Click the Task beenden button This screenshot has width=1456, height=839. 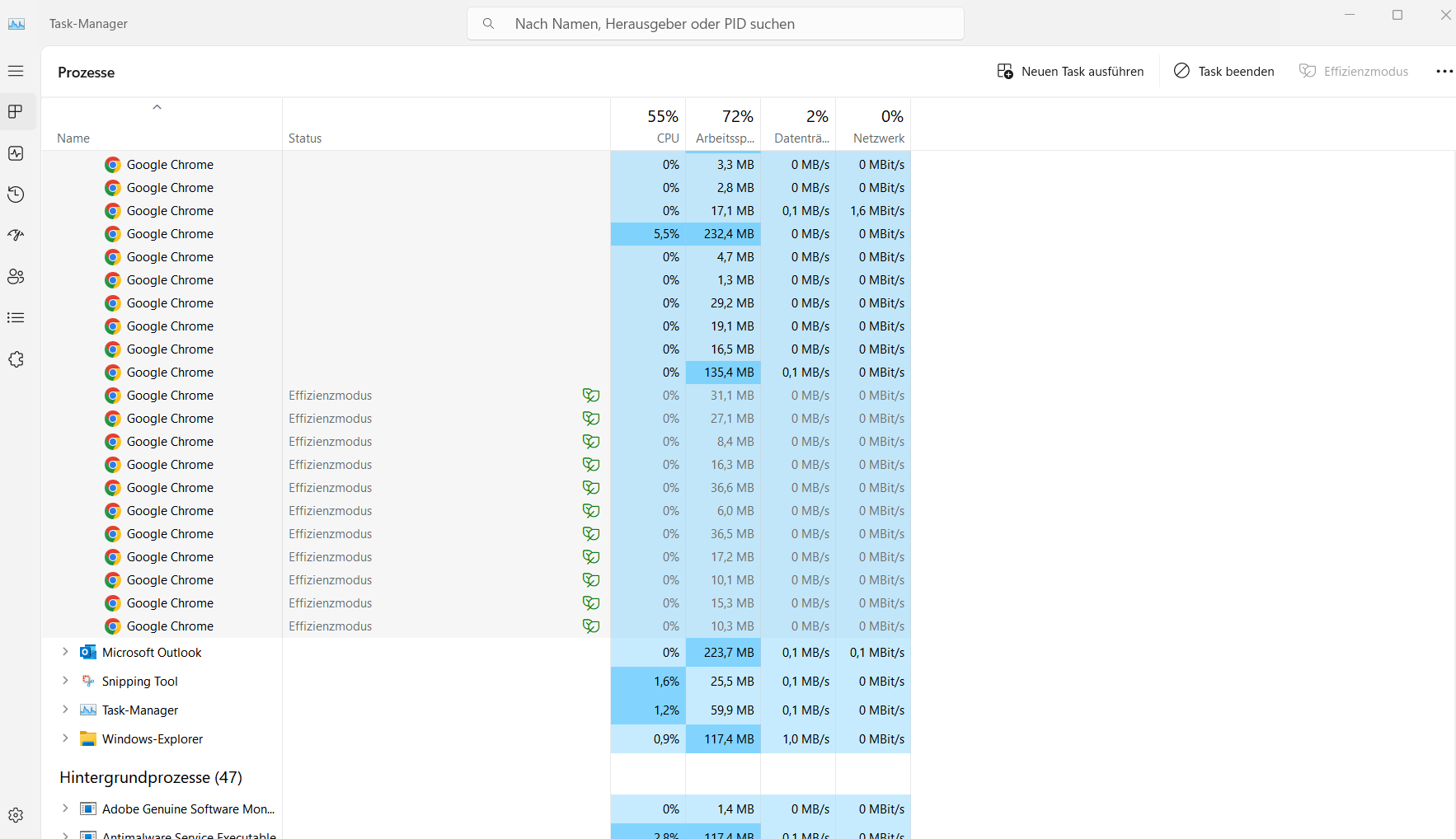1224,72
